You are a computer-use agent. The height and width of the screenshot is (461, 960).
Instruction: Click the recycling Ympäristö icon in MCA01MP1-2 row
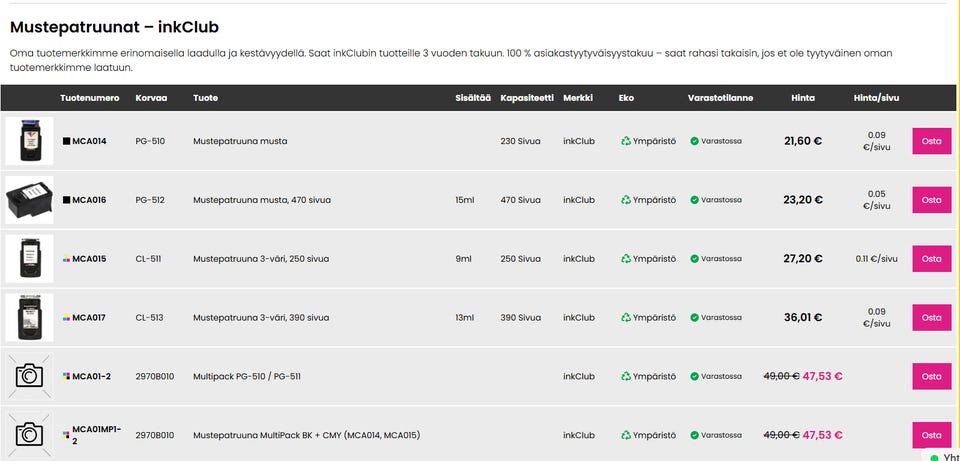coord(626,435)
